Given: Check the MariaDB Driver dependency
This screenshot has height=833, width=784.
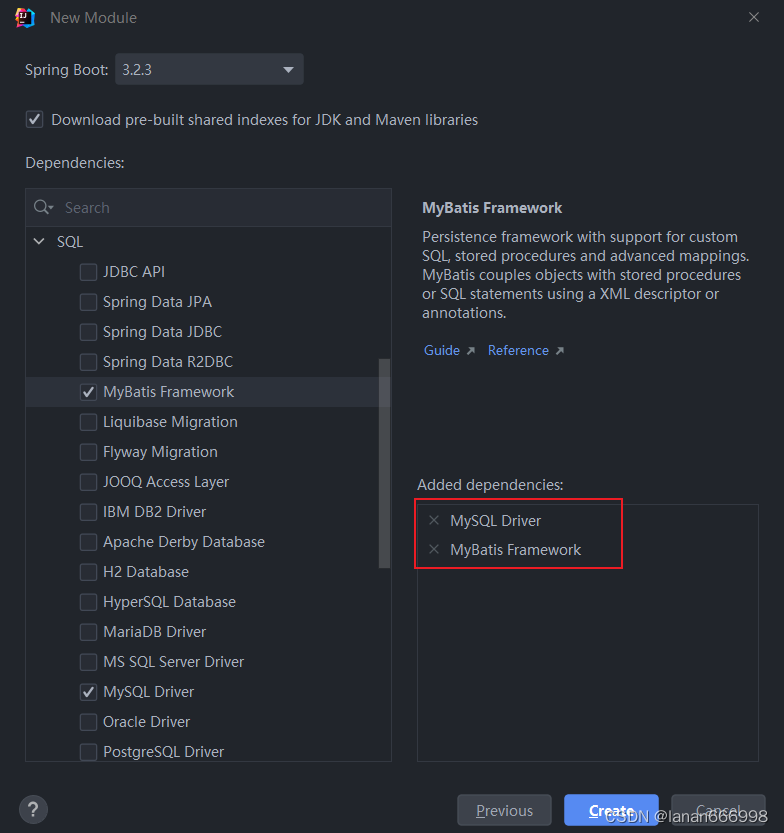Looking at the screenshot, I should [88, 632].
